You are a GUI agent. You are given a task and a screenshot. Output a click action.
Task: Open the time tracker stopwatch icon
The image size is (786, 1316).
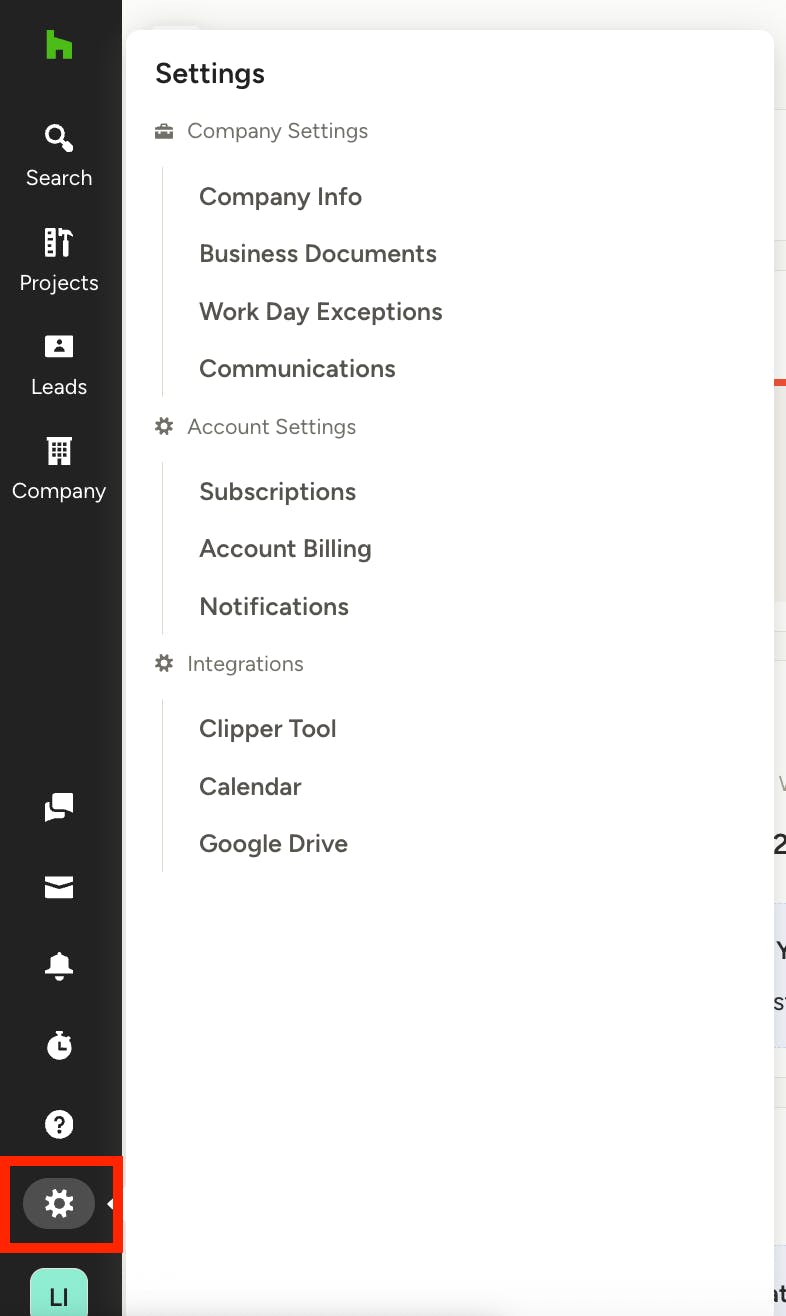tap(59, 1045)
